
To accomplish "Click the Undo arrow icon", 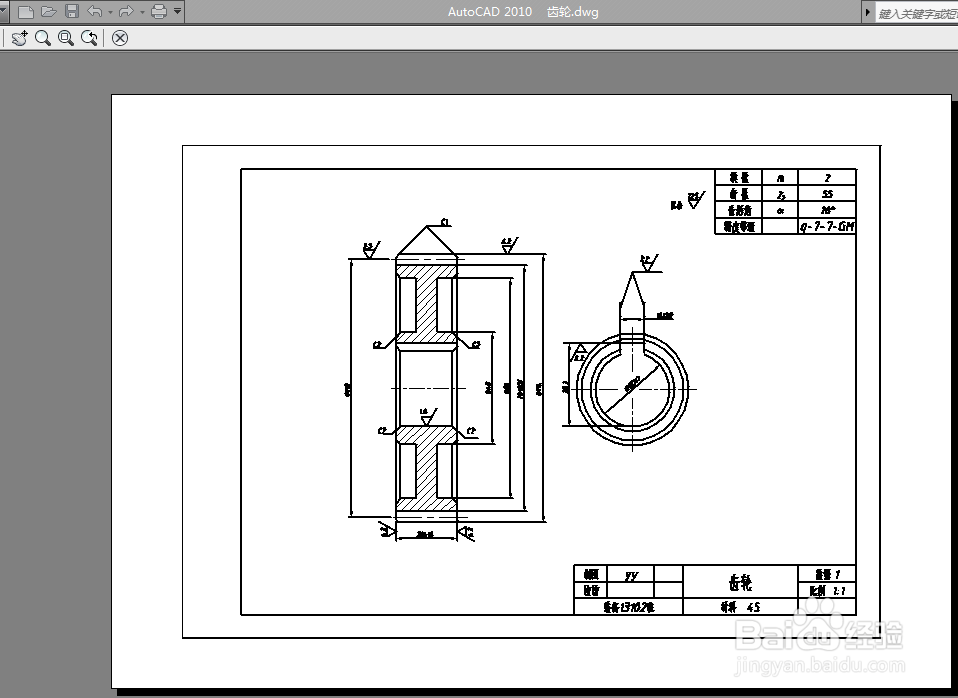I will coord(95,11).
